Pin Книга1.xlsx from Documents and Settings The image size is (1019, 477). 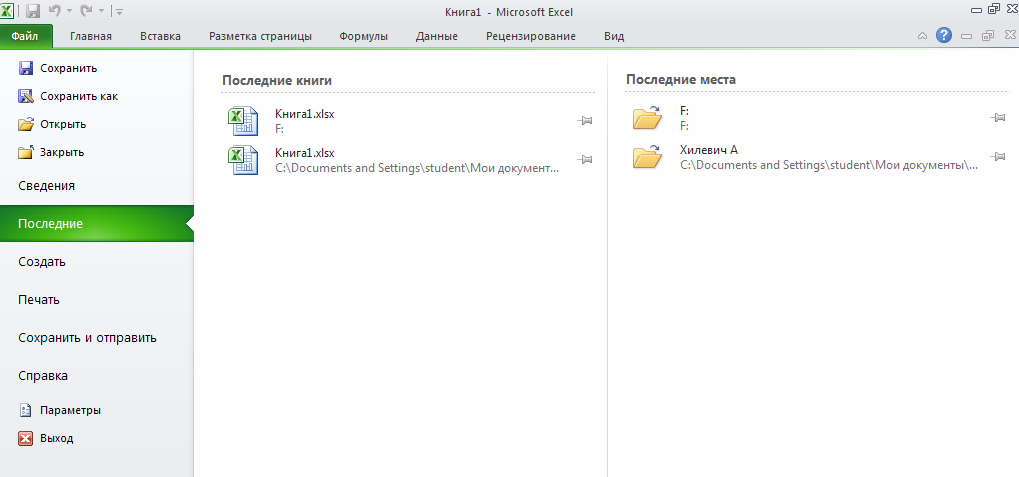585,159
